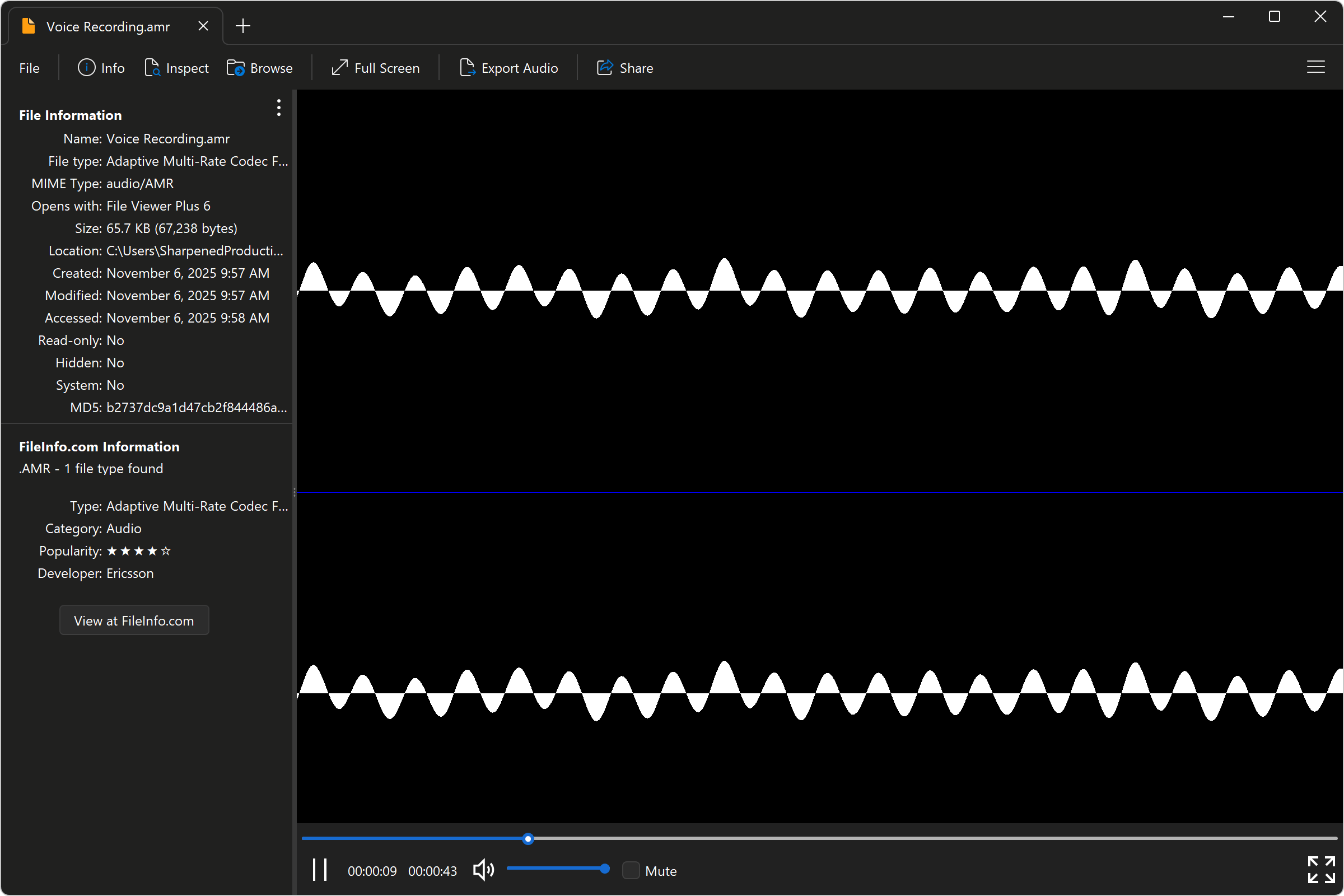Click View at FileInfo.com button
Image resolution: width=1344 pixels, height=896 pixels.
[134, 620]
